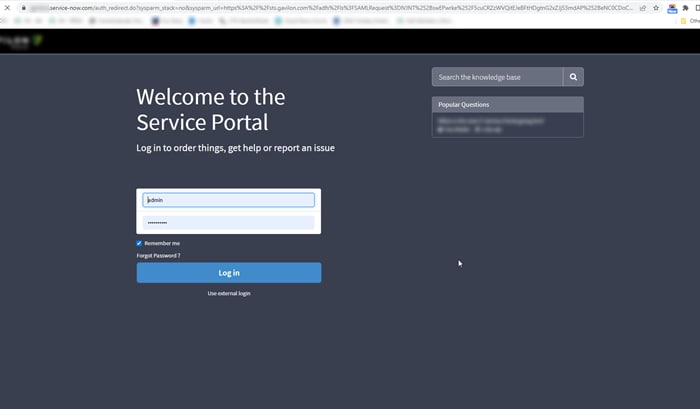Click the Popular Questions panel header
The width and height of the screenshot is (700, 409).
point(508,104)
